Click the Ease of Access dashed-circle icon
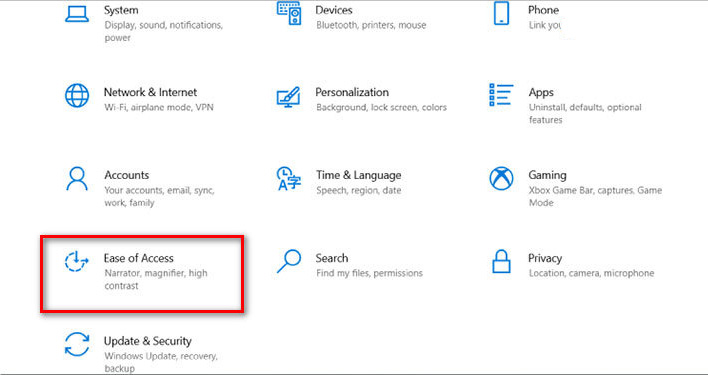Viewport: 708px width, 375px height. pyautogui.click(x=76, y=261)
